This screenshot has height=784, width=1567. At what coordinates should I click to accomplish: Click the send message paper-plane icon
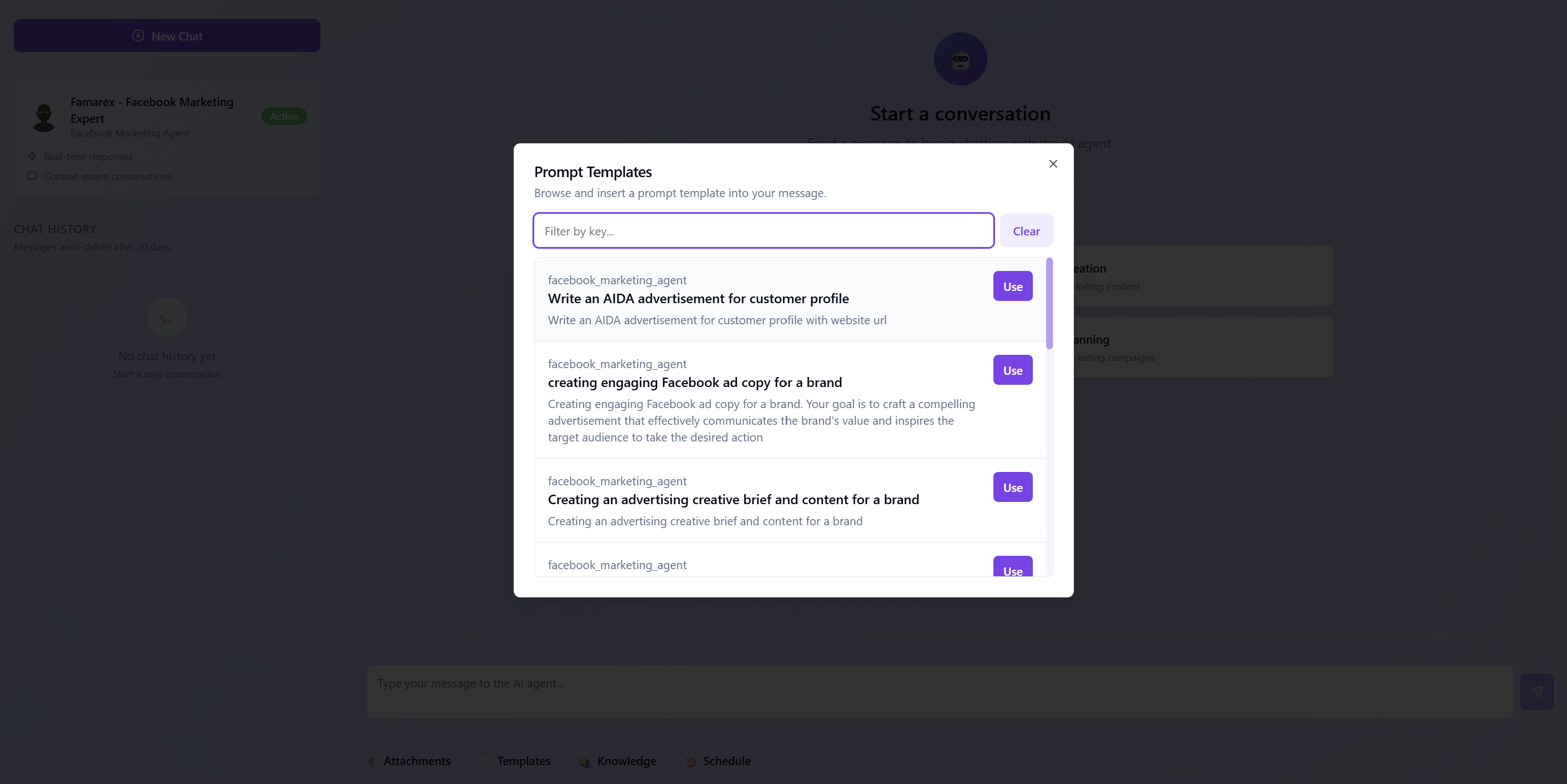[1536, 691]
